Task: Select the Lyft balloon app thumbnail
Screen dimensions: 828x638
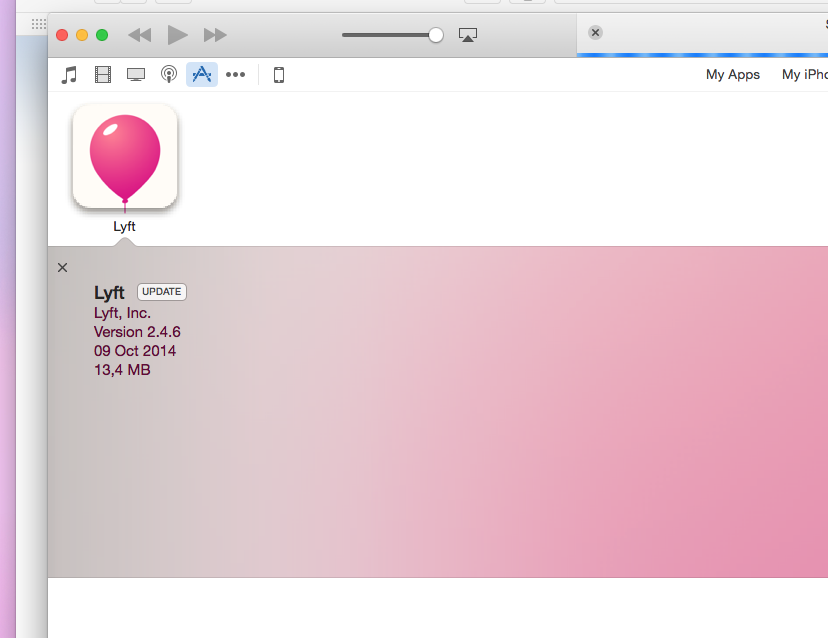Action: click(x=125, y=156)
